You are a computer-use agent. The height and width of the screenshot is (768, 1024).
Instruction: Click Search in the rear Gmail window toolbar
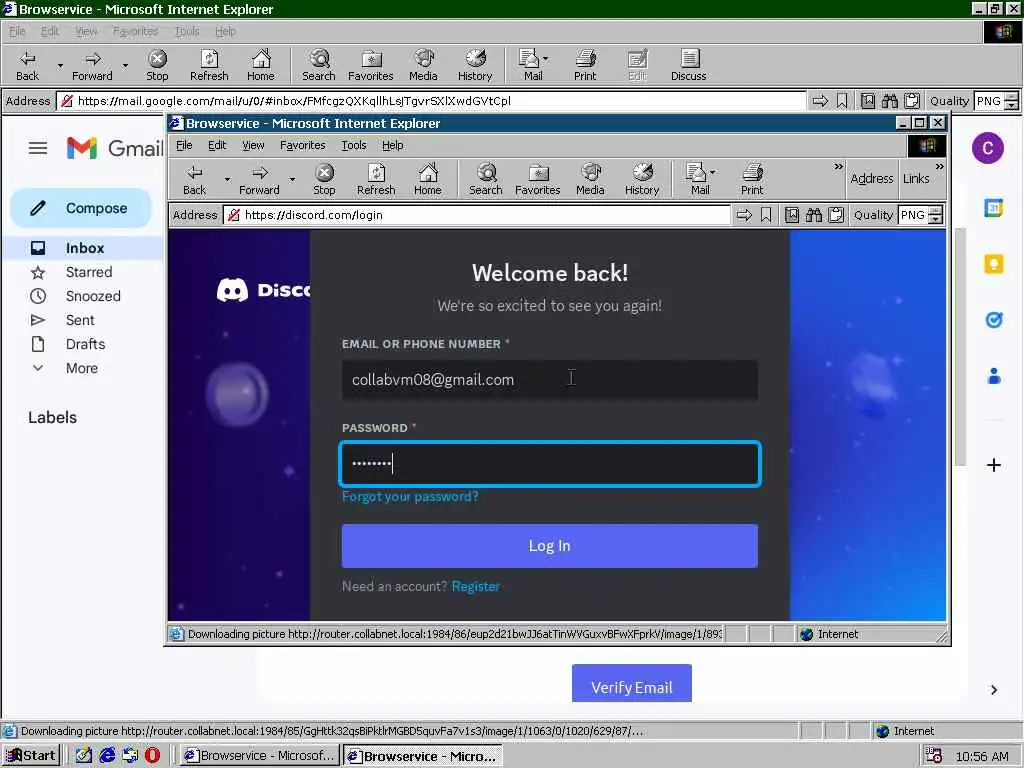point(319,66)
